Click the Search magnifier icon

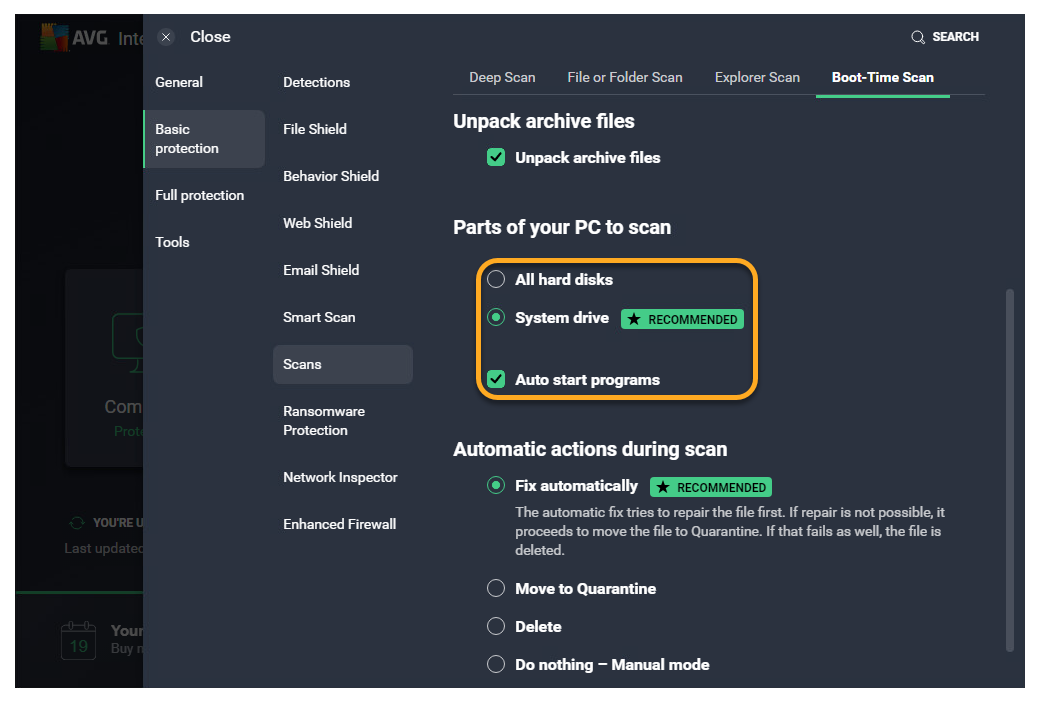[x=918, y=37]
